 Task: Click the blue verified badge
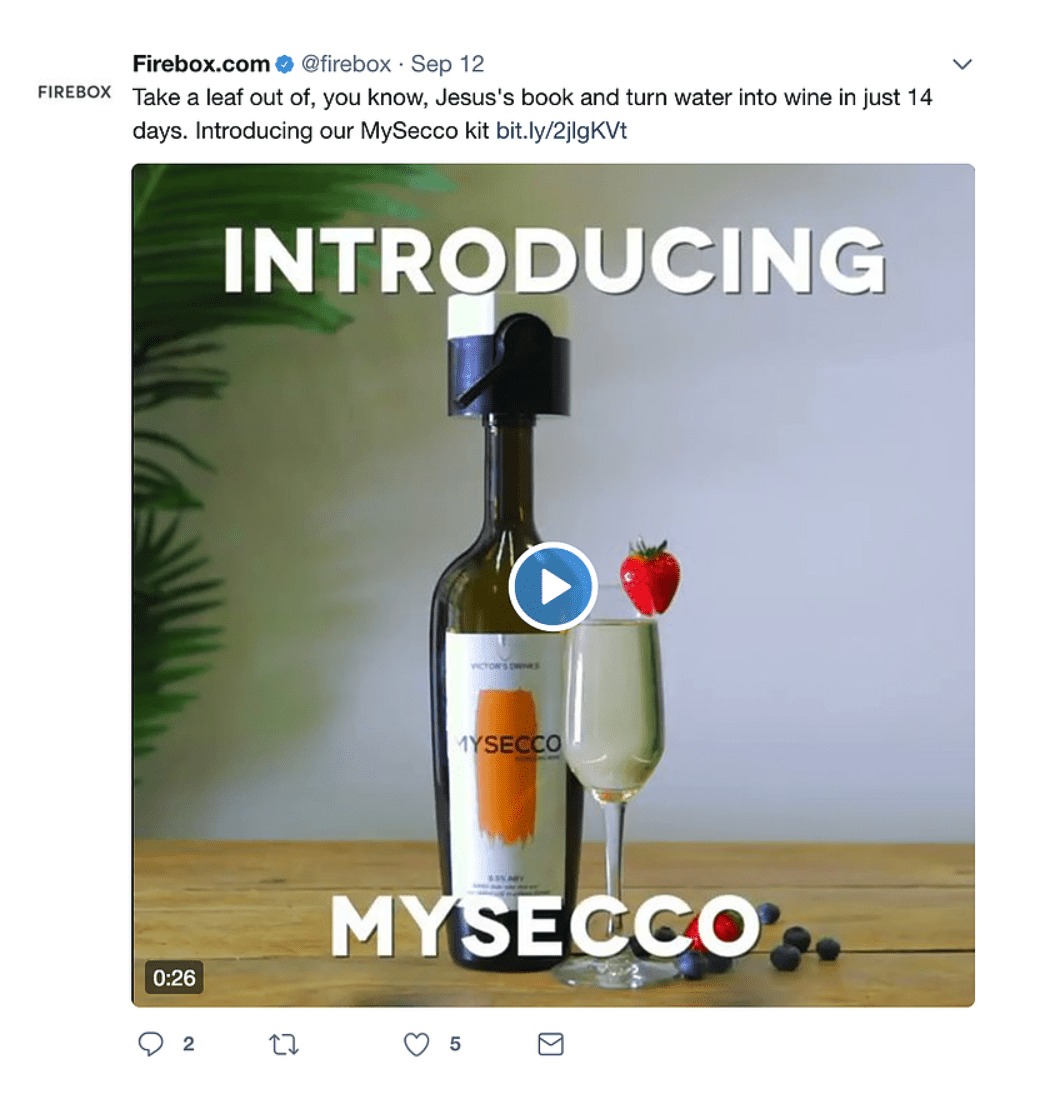pos(284,65)
